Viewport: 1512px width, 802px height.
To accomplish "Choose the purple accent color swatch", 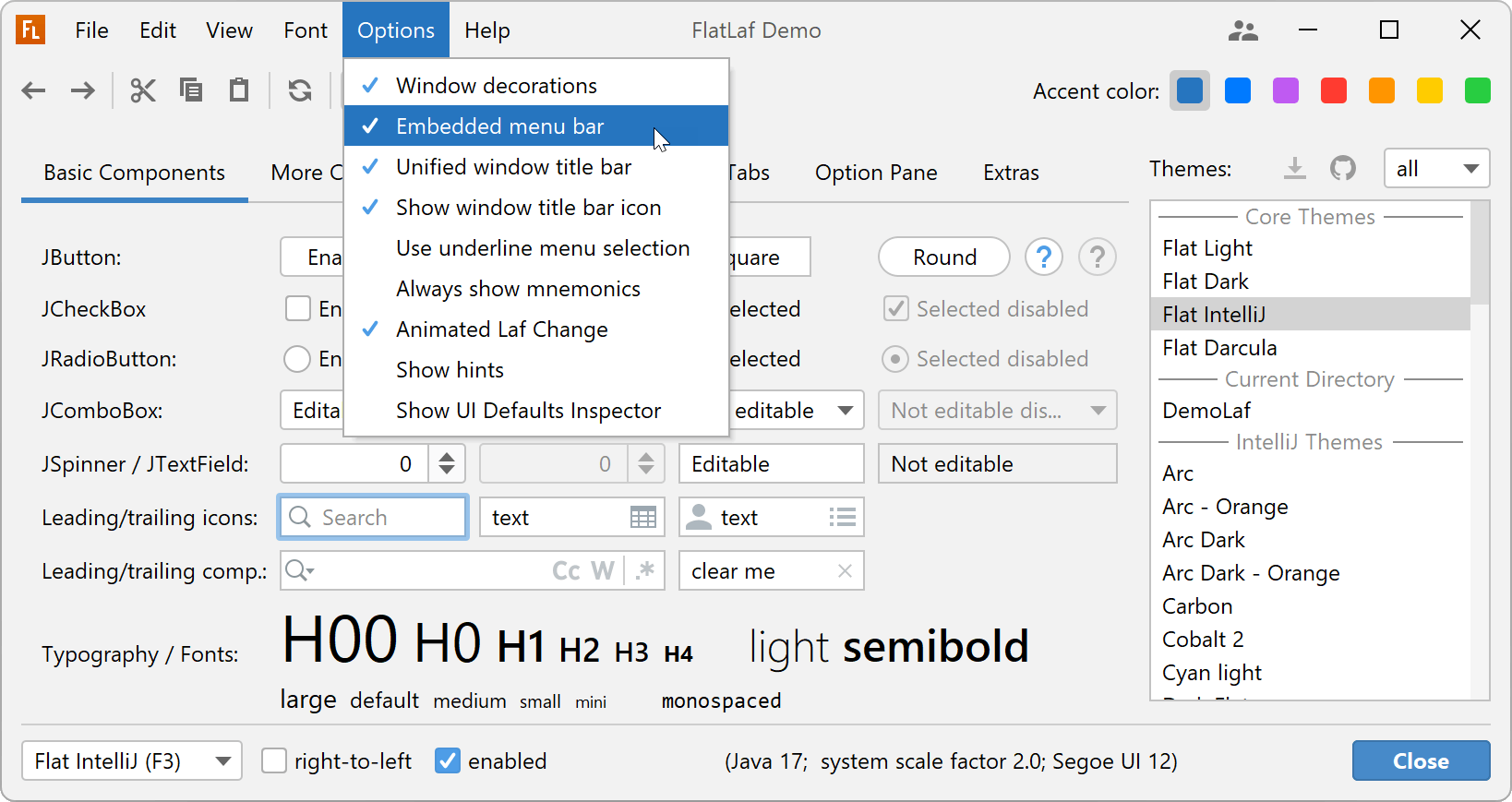I will 1285,91.
